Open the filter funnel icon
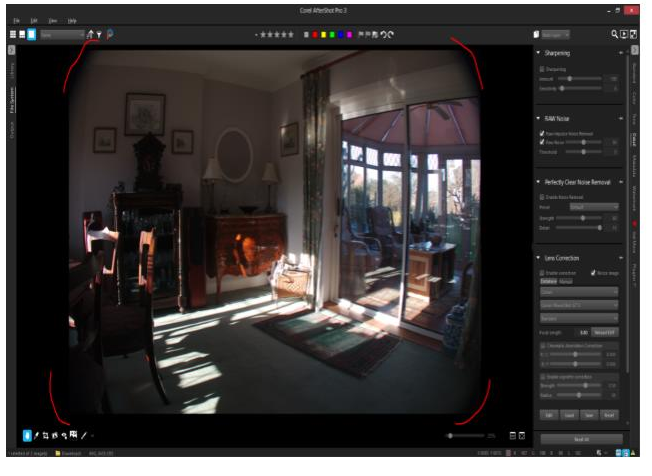Screen dimensions: 652x476 point(99,35)
